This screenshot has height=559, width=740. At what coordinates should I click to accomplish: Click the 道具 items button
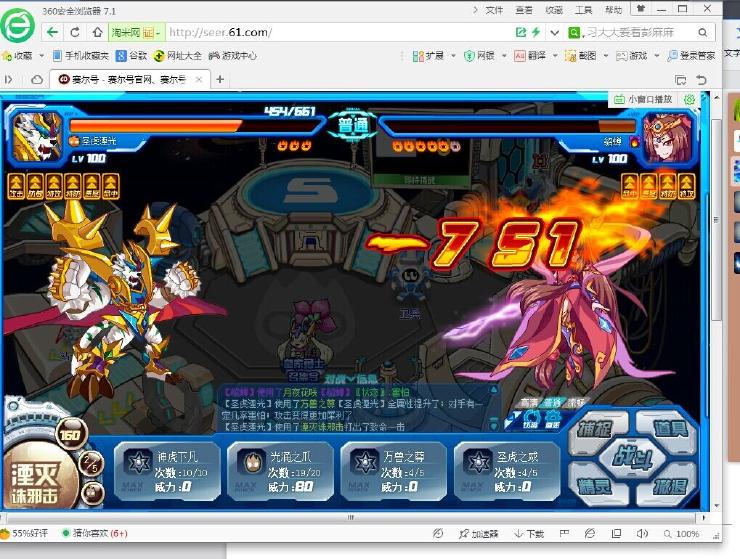click(670, 429)
